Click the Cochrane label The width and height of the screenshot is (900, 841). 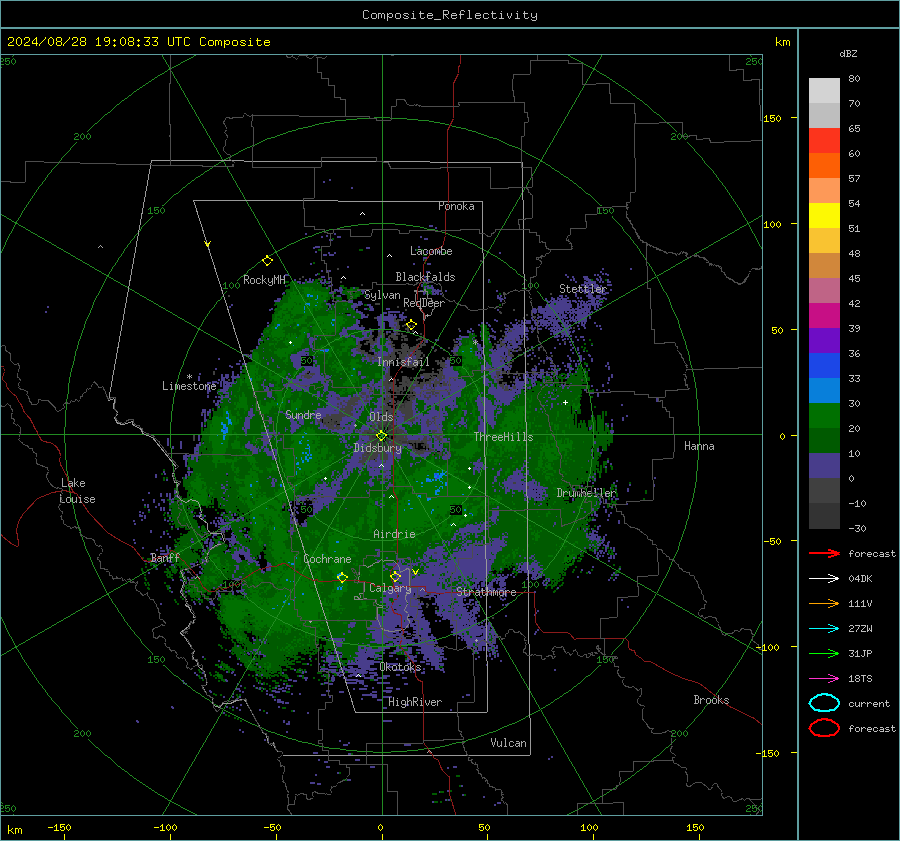point(327,559)
